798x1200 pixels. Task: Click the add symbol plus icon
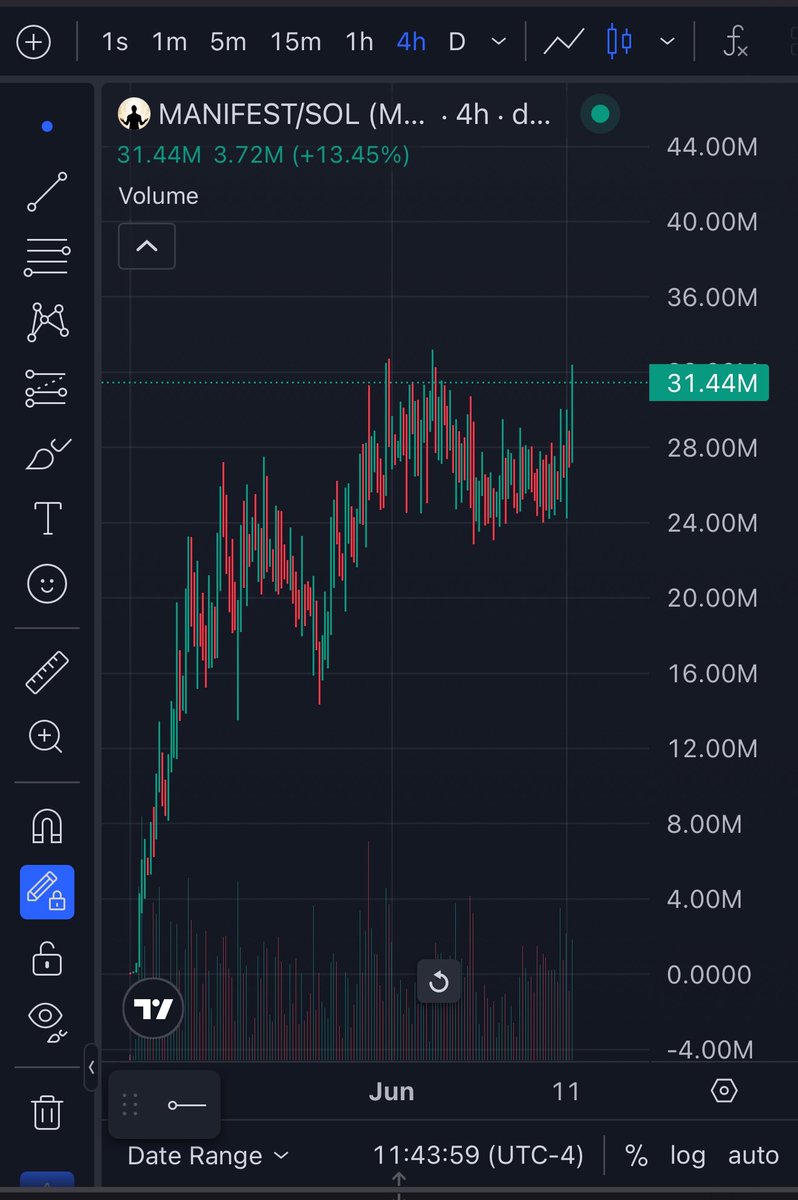coord(33,43)
